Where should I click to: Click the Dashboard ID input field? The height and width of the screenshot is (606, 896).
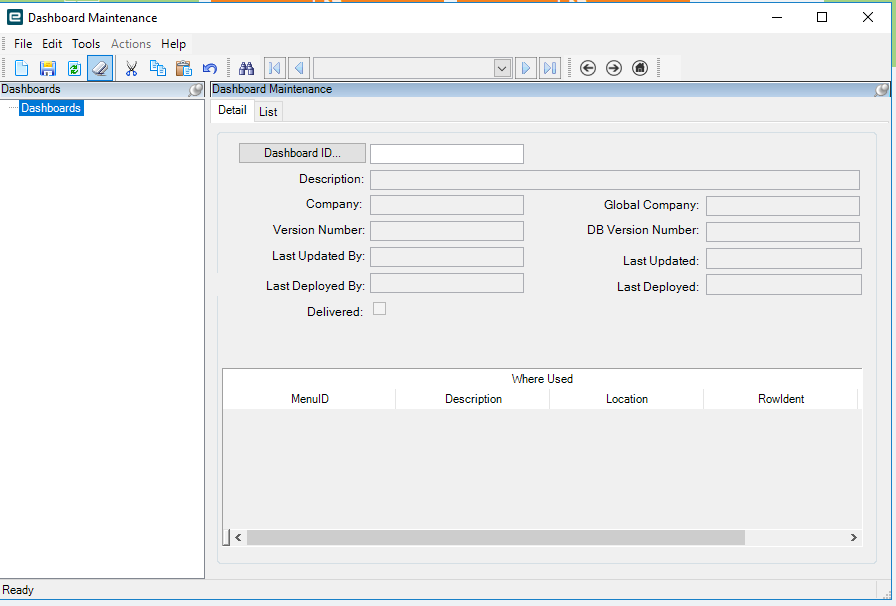coord(447,154)
